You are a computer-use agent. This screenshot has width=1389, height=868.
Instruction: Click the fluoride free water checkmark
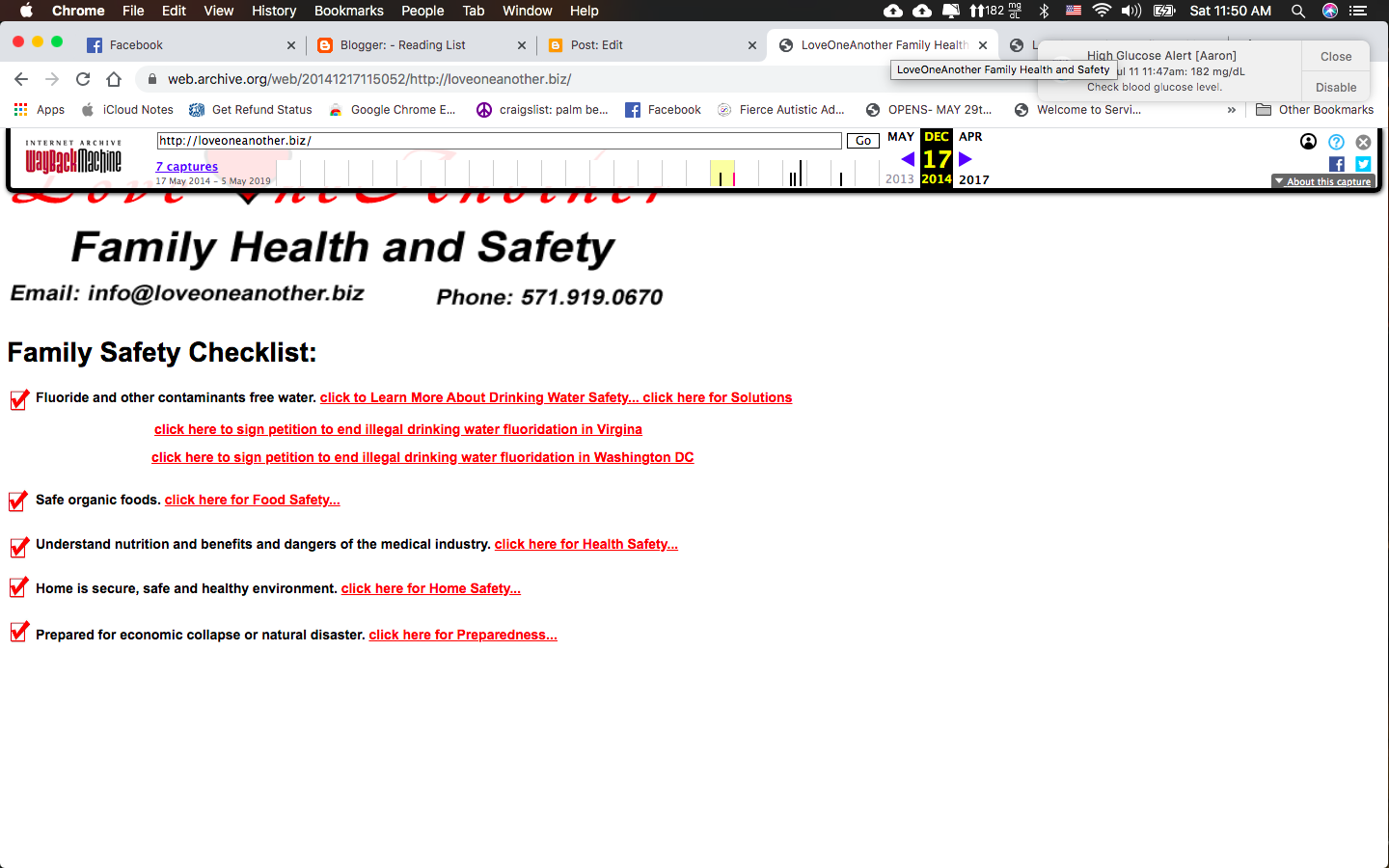point(19,399)
